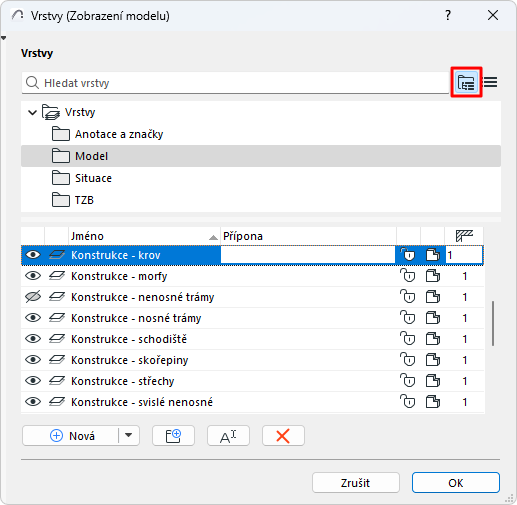
Task: Collapse the panel with top-left triangle
Action: (4, 38)
